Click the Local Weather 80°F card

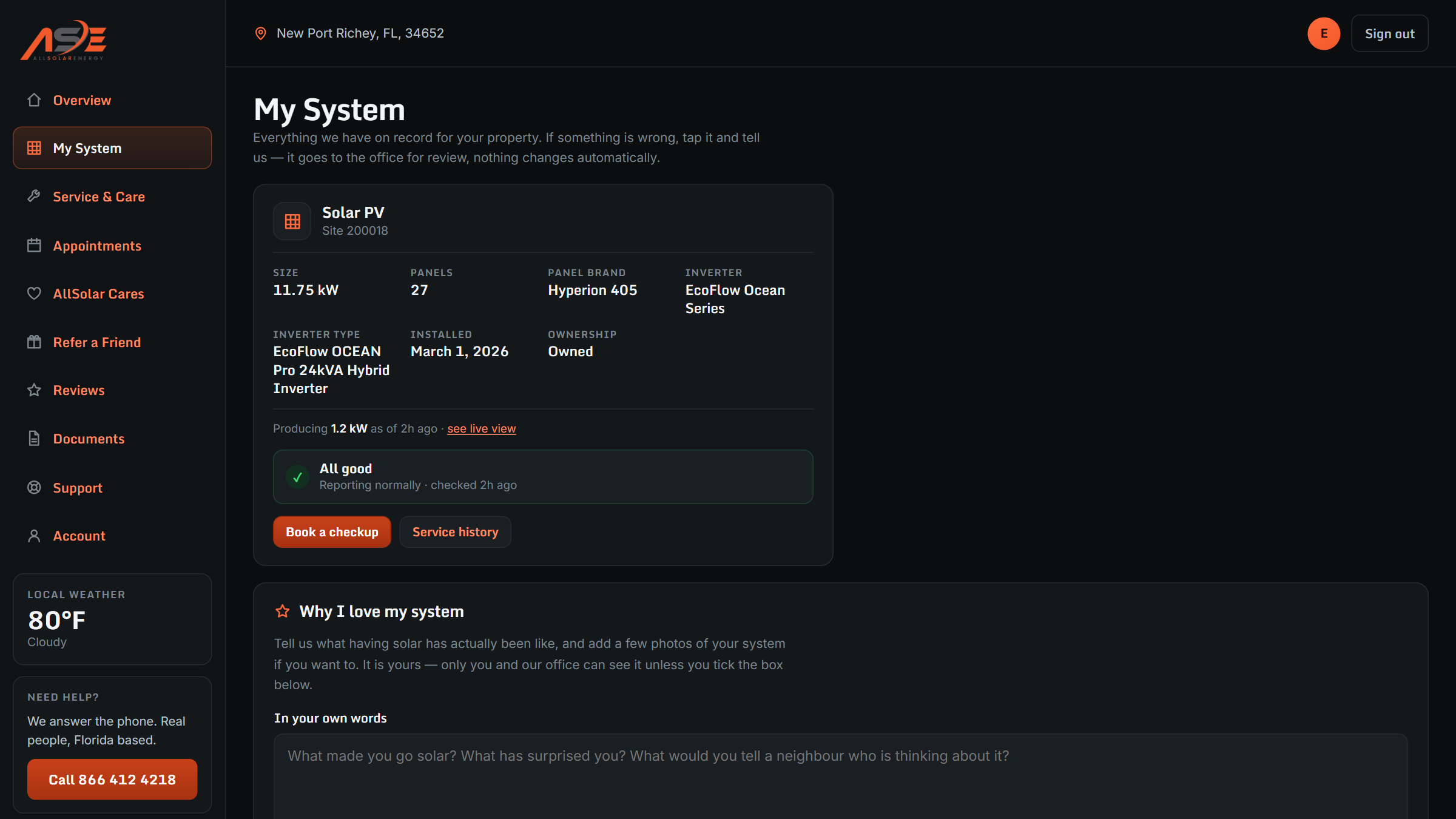click(x=112, y=619)
